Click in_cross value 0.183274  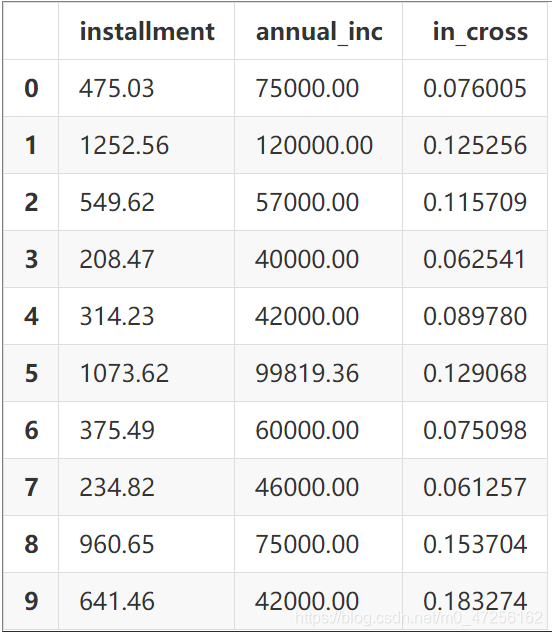click(x=475, y=601)
